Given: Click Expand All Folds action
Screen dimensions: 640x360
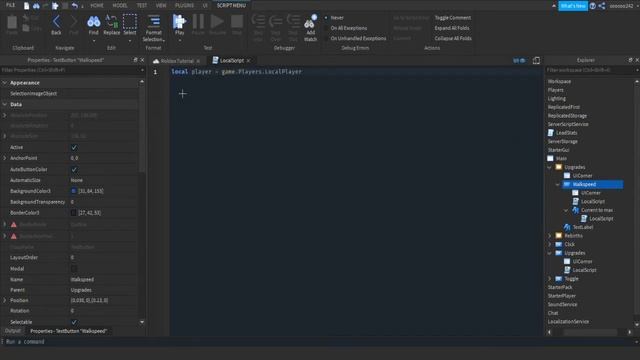Looking at the screenshot, I should [452, 28].
